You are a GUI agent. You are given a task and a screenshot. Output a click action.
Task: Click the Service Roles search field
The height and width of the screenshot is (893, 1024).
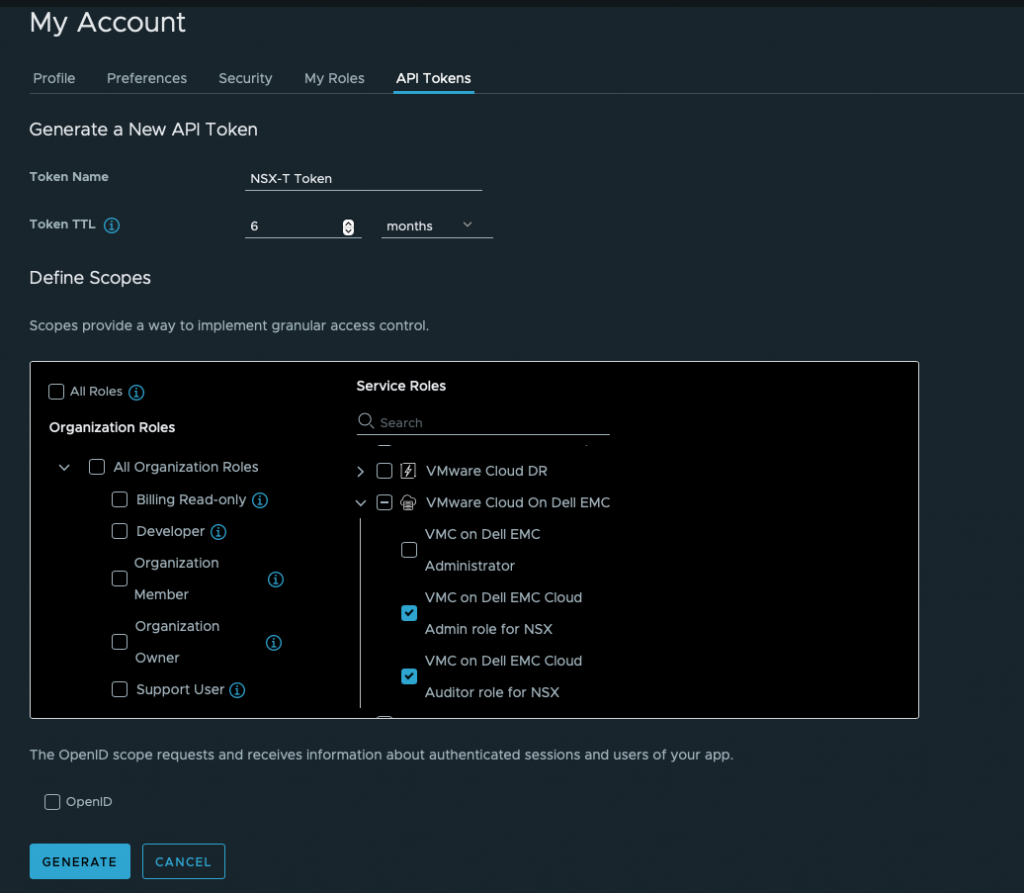click(492, 423)
